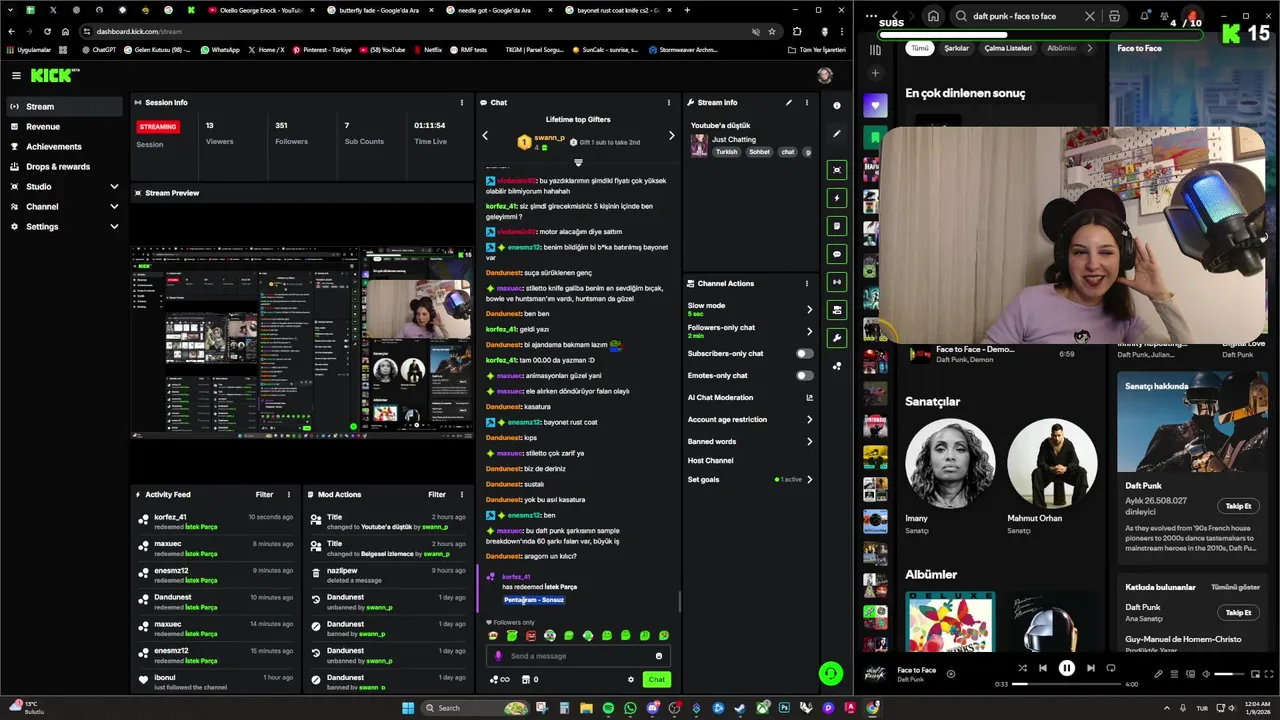Open Achievements in Kick sidebar
The height and width of the screenshot is (720, 1280).
tap(64, 146)
